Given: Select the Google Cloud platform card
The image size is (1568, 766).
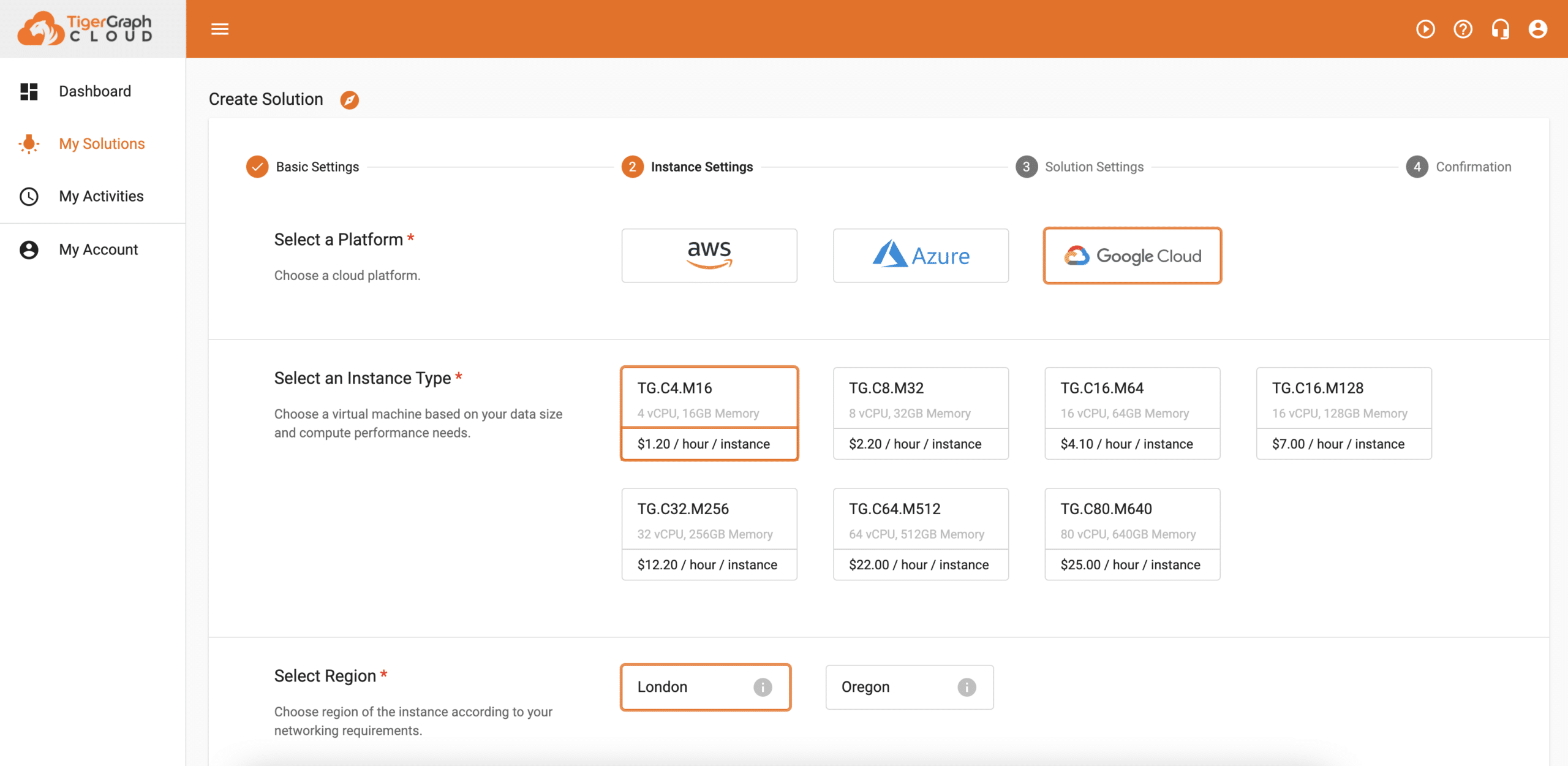Looking at the screenshot, I should (x=1133, y=256).
